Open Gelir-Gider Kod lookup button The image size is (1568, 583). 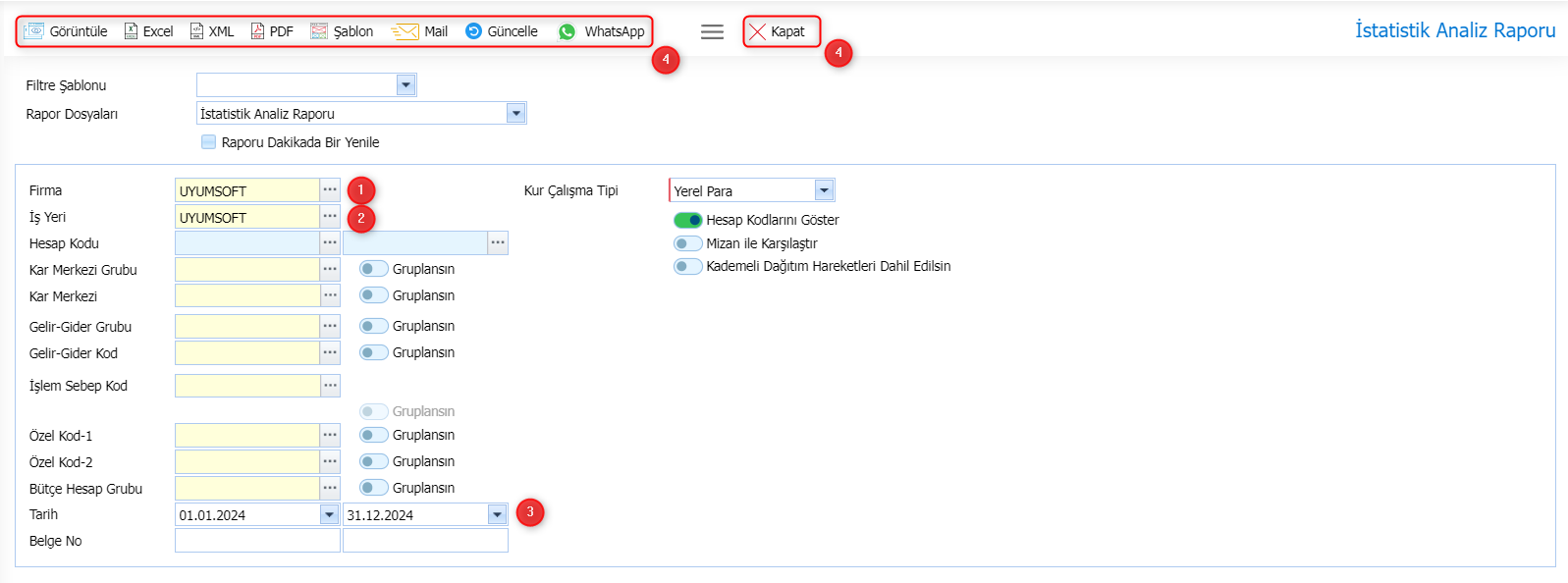330,352
